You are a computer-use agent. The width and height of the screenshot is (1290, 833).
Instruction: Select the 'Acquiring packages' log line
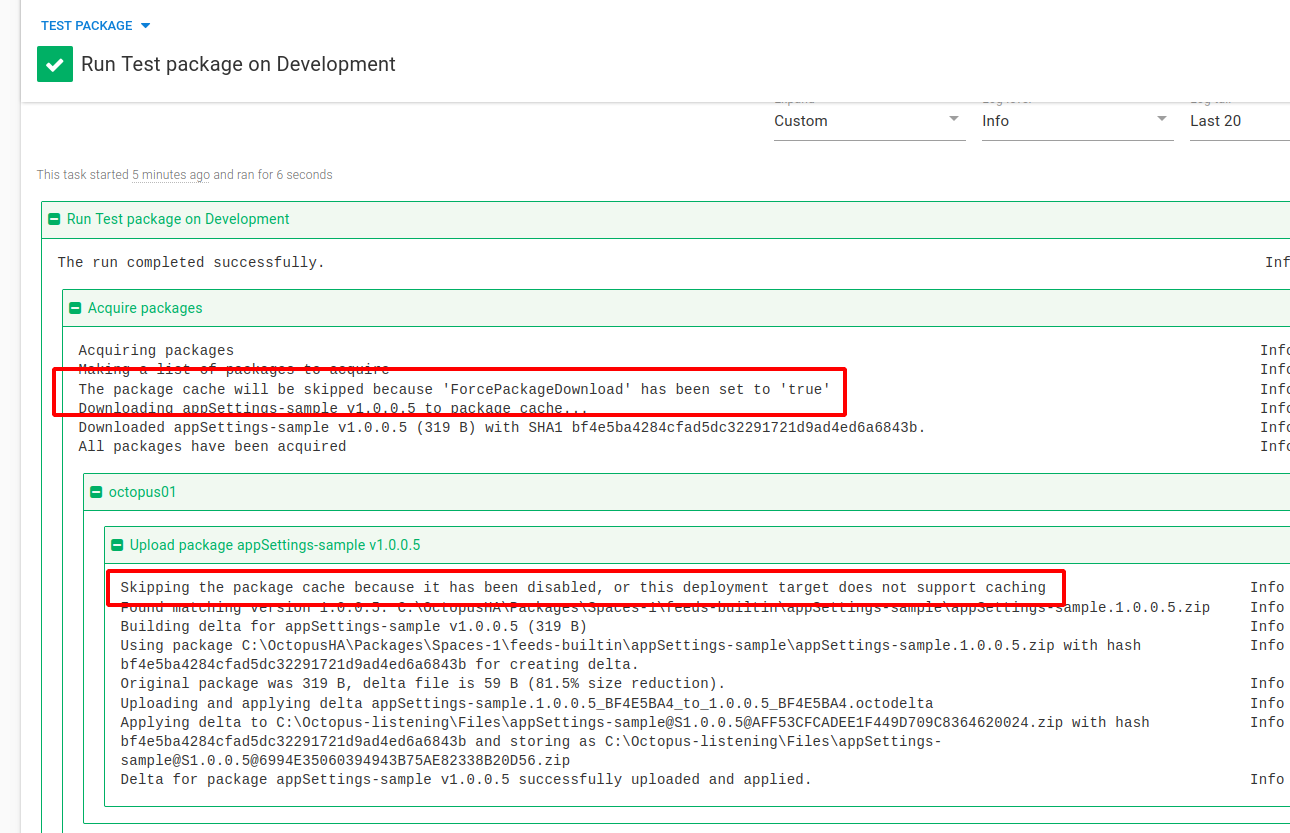point(156,351)
